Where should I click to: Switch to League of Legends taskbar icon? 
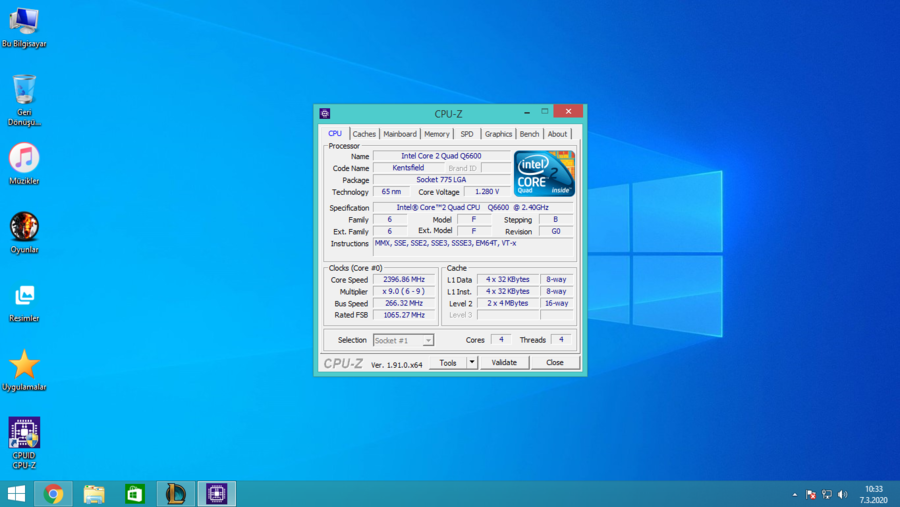(176, 494)
